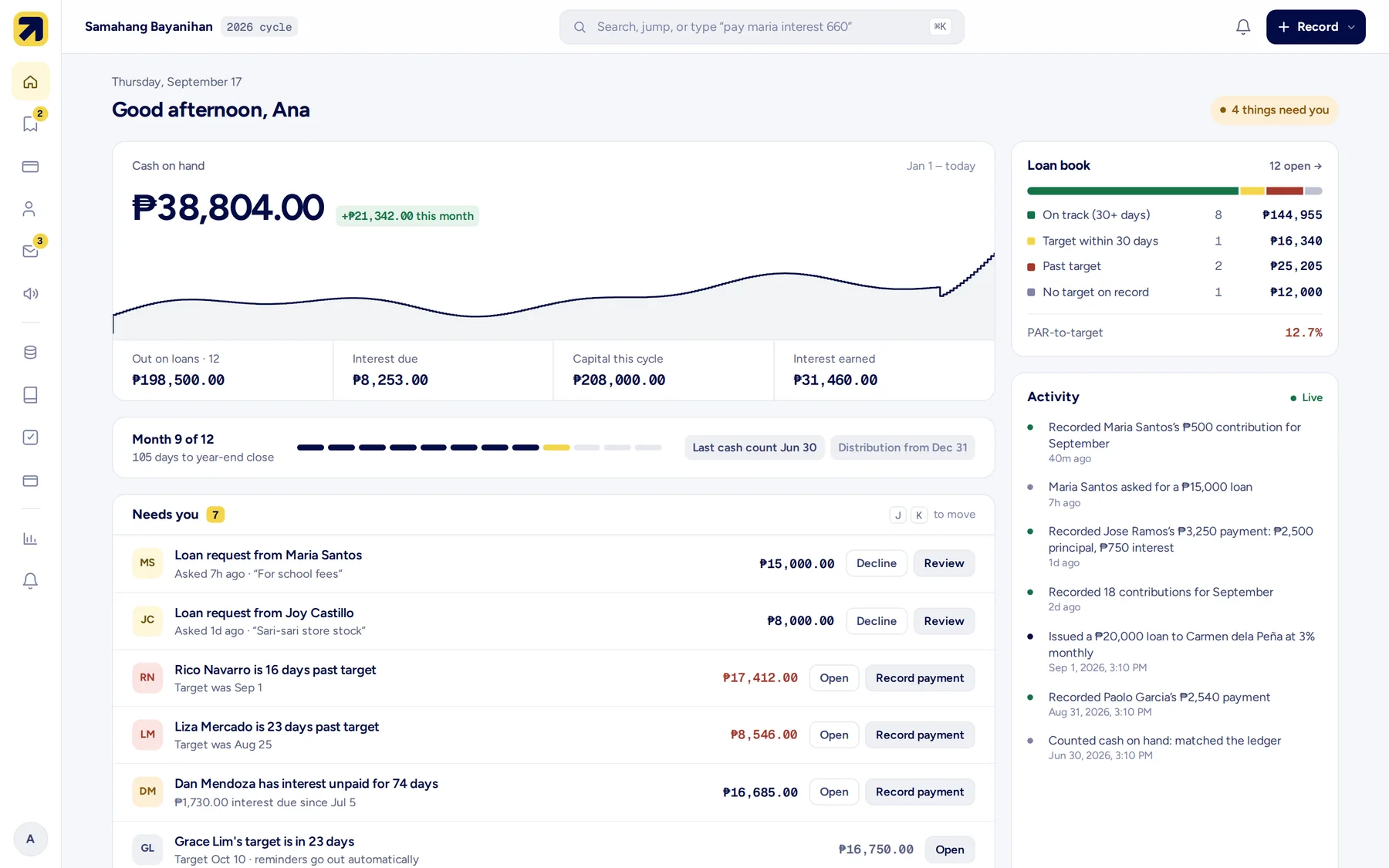Click the top bar notifications bell
Image resolution: width=1389 pixels, height=868 pixels.
(x=1242, y=27)
